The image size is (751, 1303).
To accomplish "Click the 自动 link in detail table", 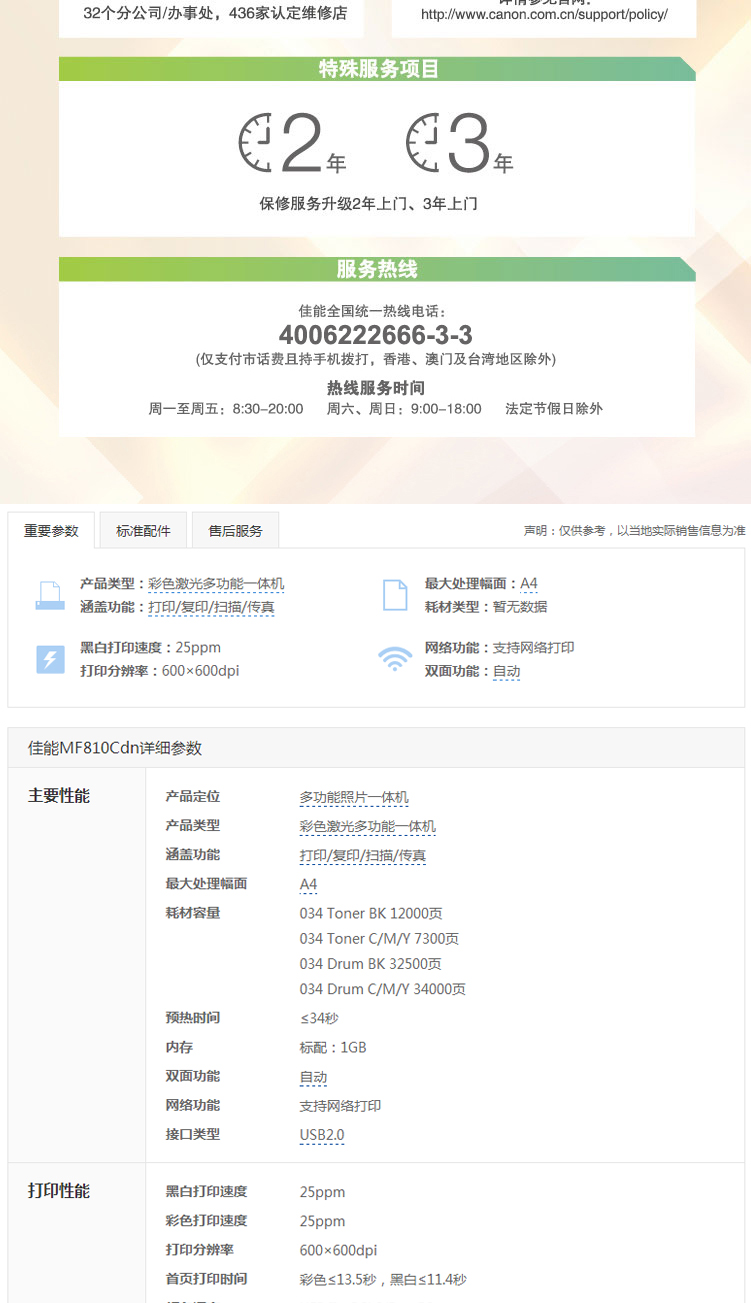I will (313, 1077).
